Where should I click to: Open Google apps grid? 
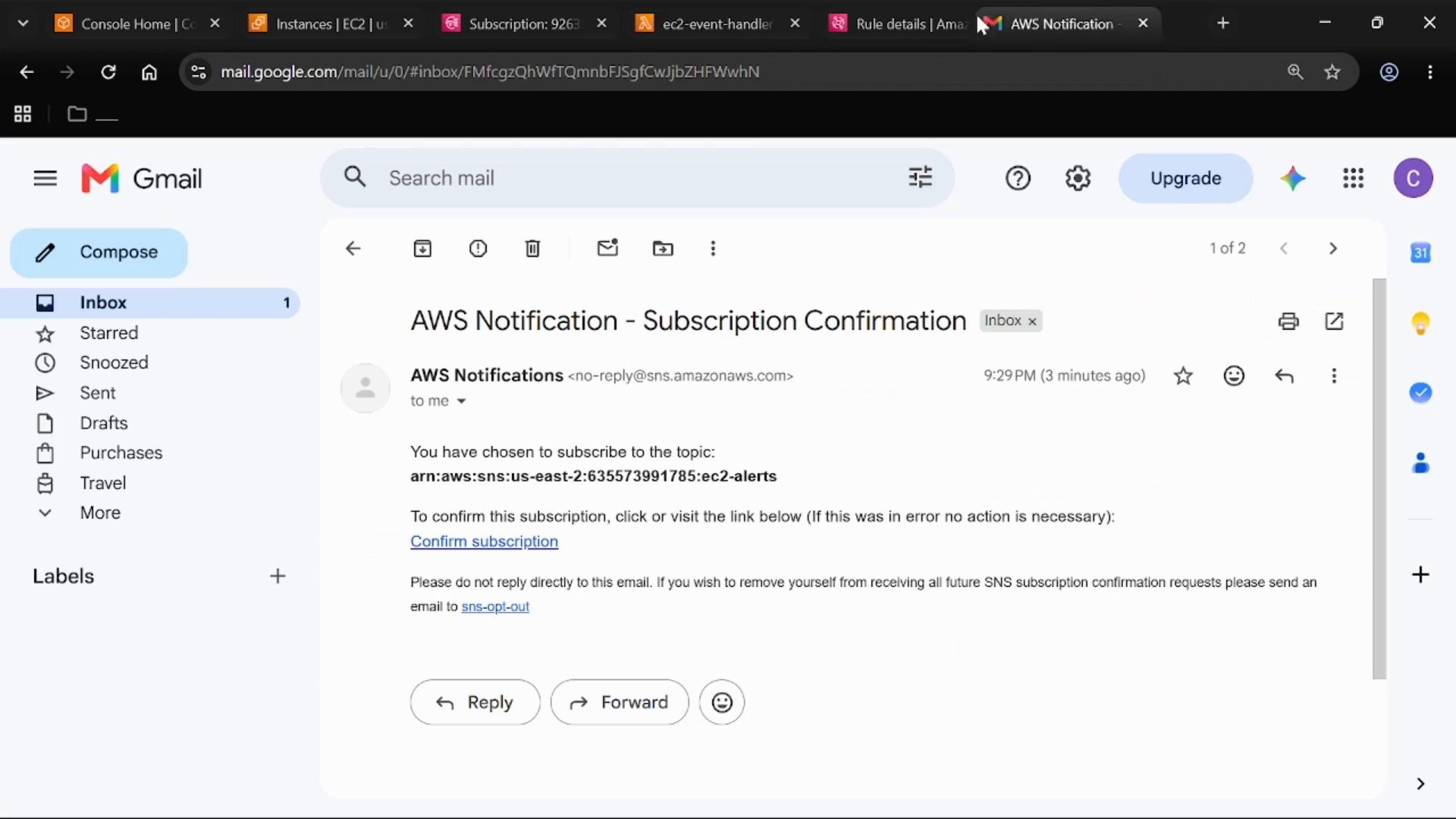pyautogui.click(x=1353, y=178)
